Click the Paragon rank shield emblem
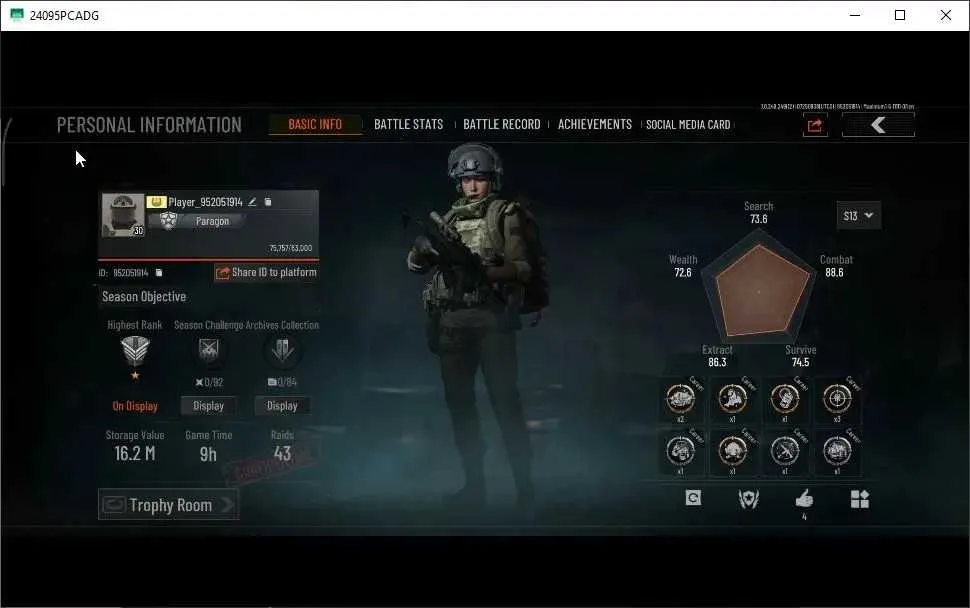 168,221
